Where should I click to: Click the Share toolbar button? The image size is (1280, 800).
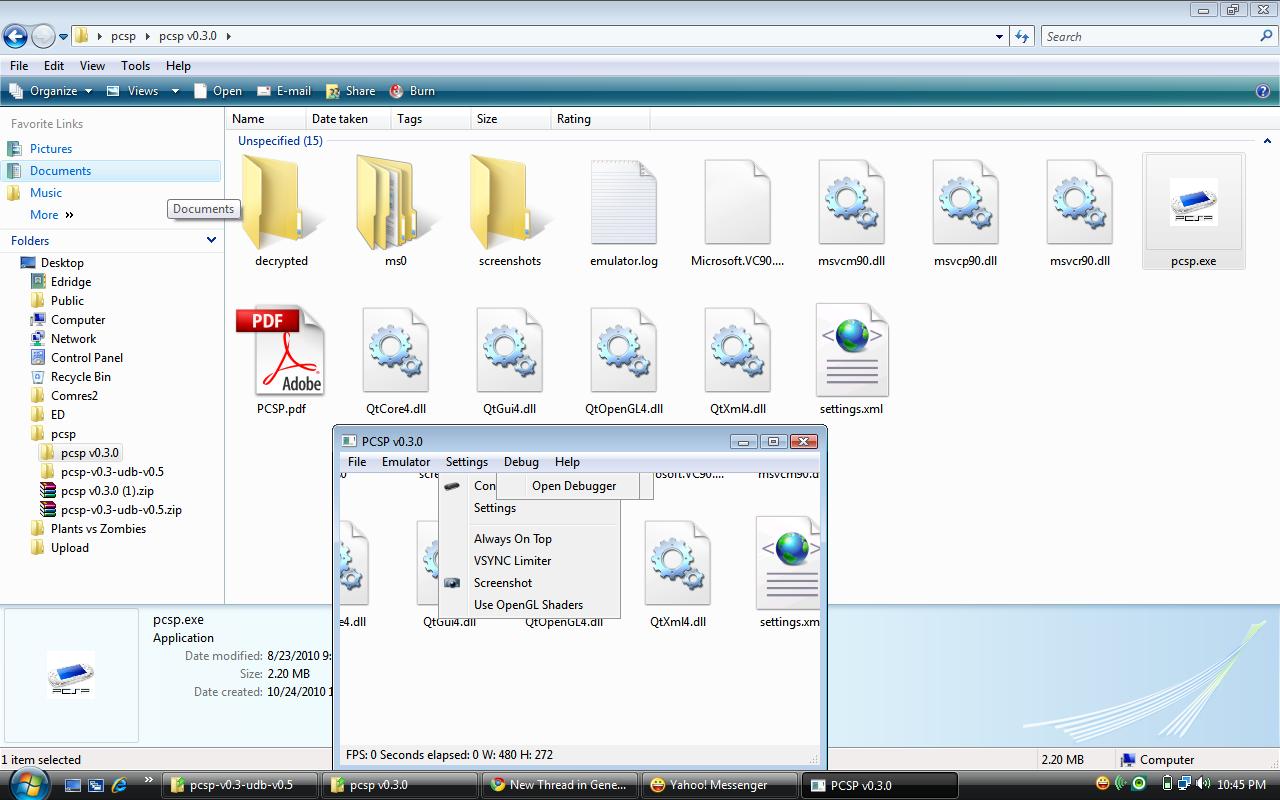351,91
